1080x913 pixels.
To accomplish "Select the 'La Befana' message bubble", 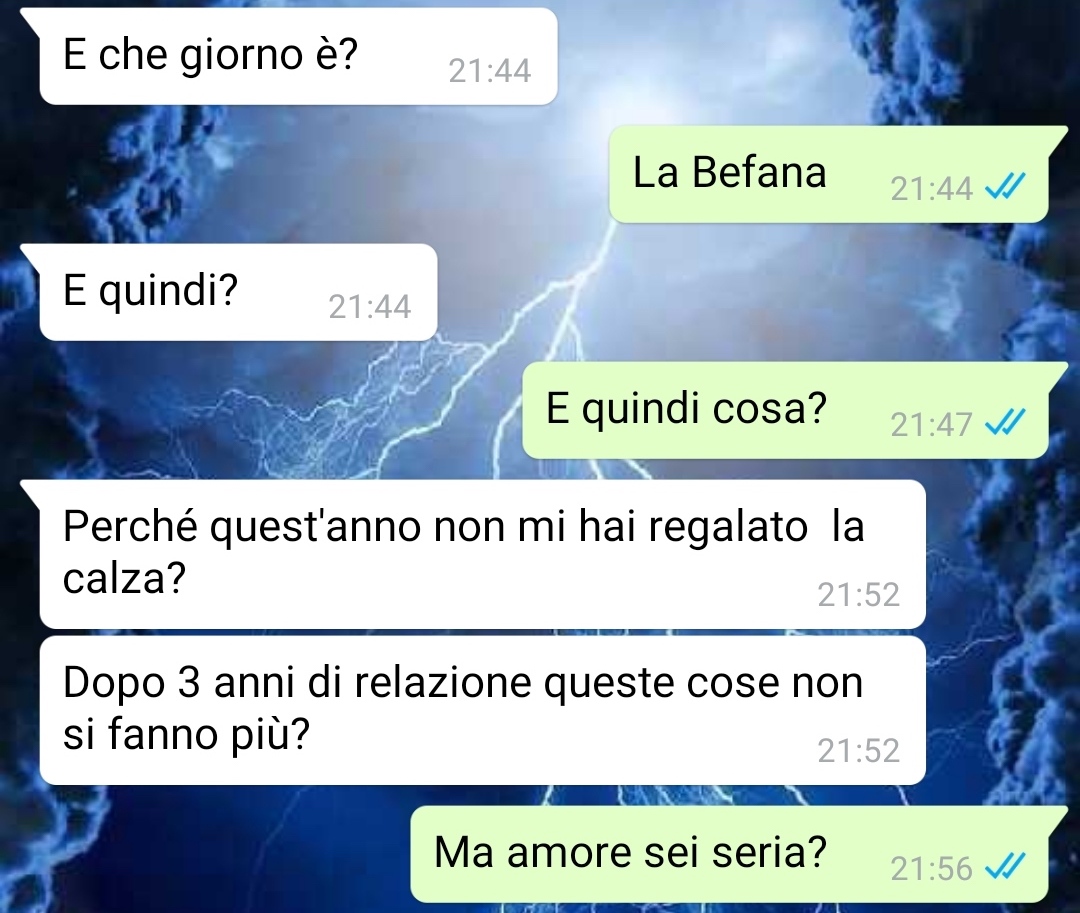I will tap(829, 174).
